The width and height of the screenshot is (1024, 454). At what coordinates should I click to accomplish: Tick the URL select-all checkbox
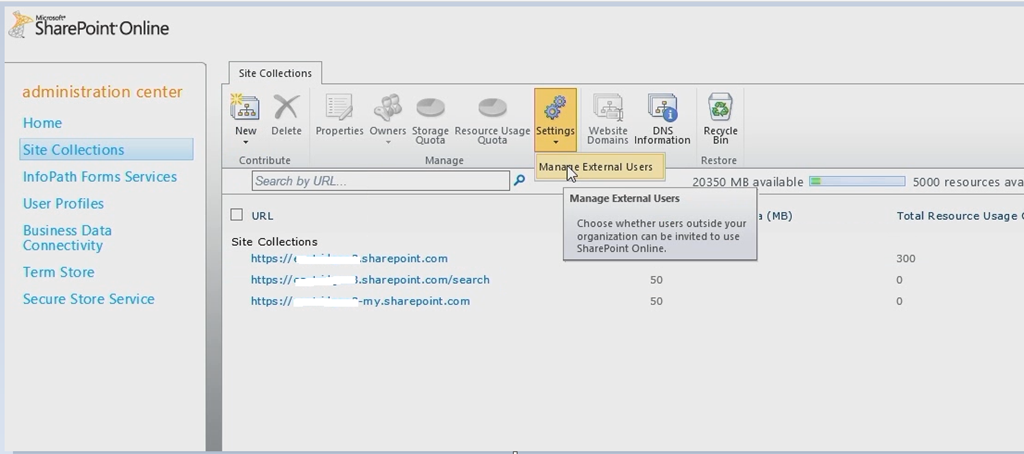pos(237,215)
